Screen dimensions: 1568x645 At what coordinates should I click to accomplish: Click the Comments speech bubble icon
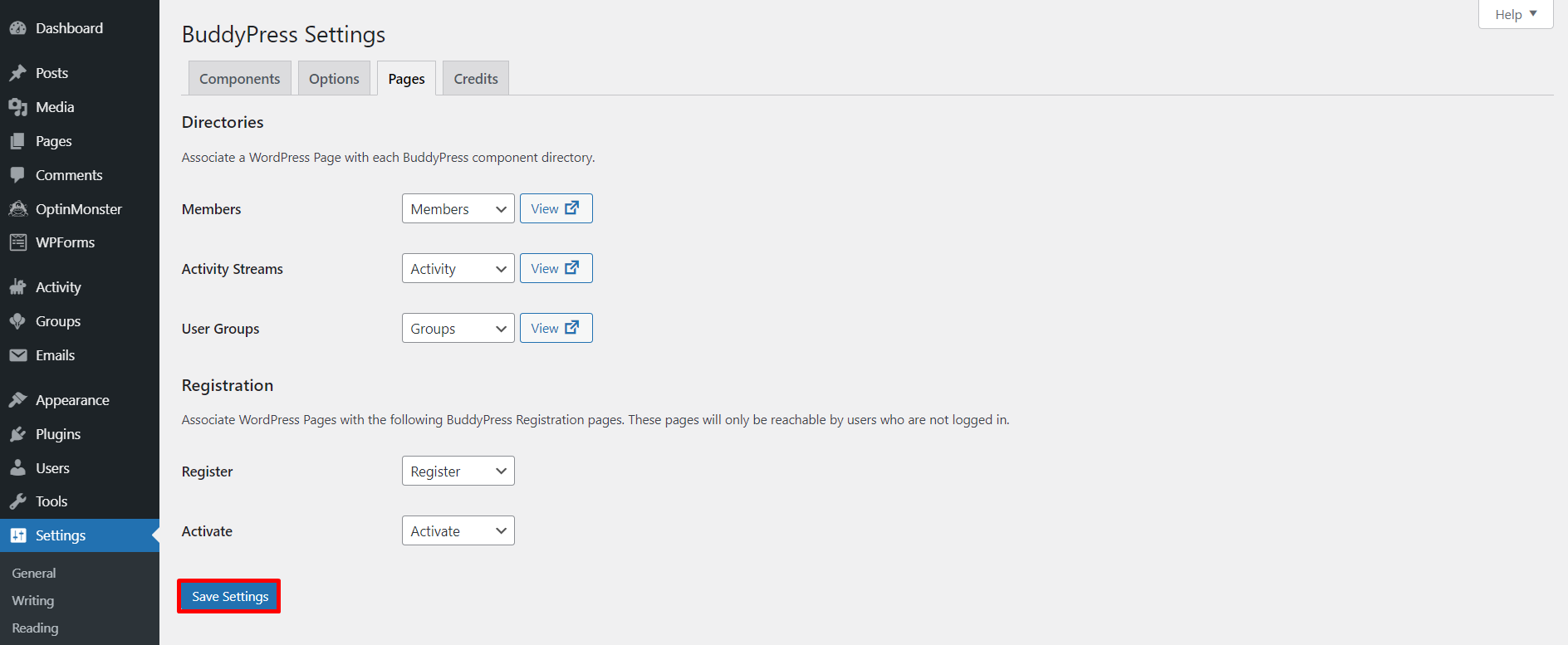17,175
